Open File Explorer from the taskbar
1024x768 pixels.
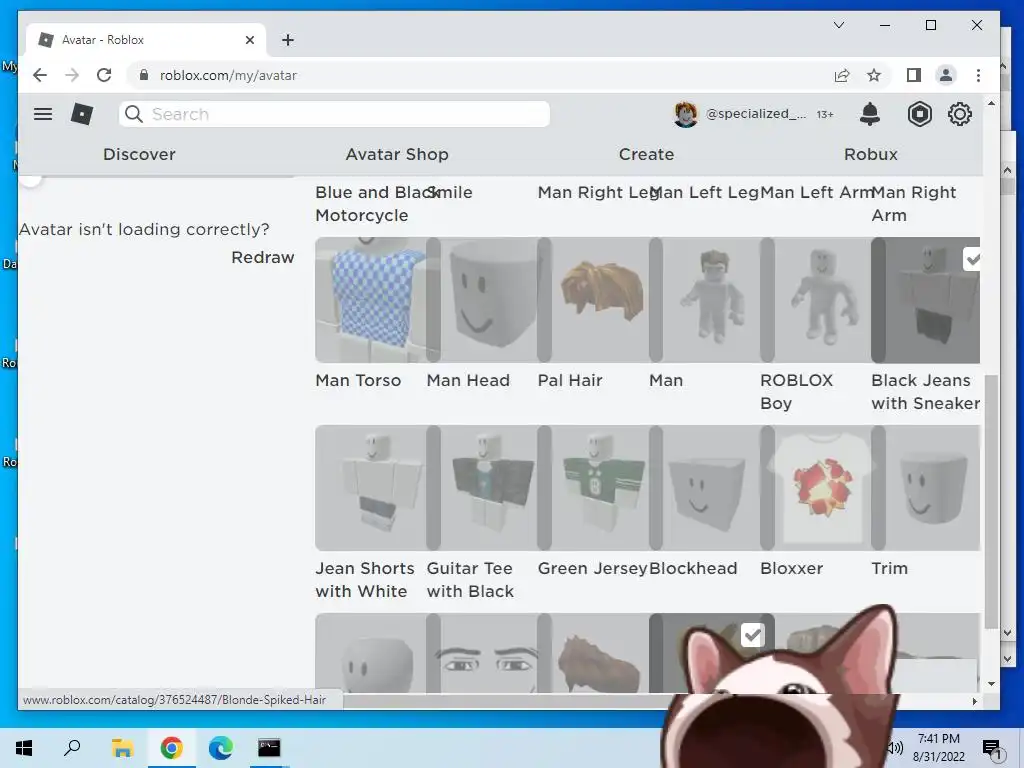click(x=122, y=748)
